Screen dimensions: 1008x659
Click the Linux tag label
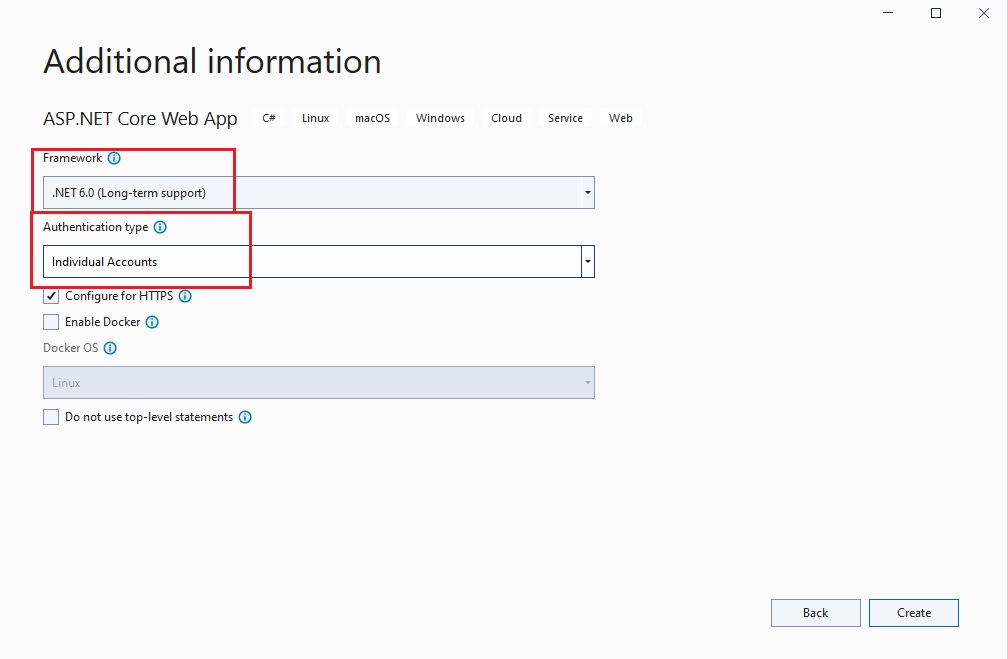316,118
